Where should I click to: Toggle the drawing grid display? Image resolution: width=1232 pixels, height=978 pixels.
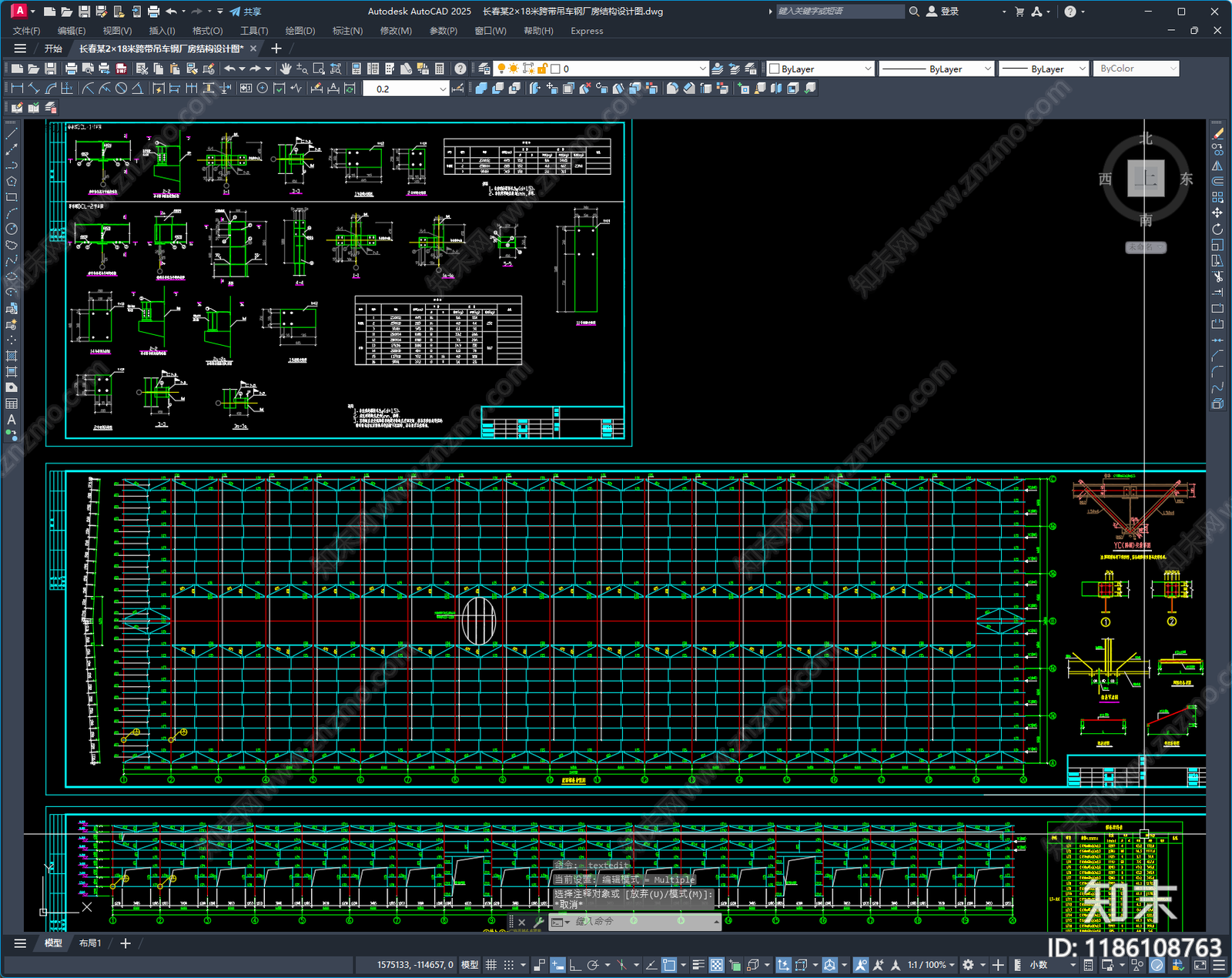tap(490, 965)
